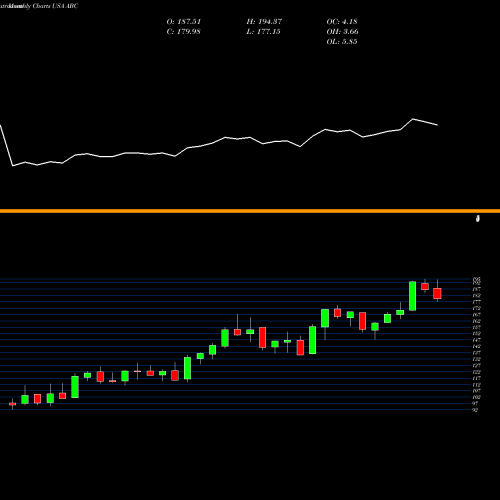Click the OH: 3.66 percentage reading
The height and width of the screenshot is (500, 500).
pos(342,32)
